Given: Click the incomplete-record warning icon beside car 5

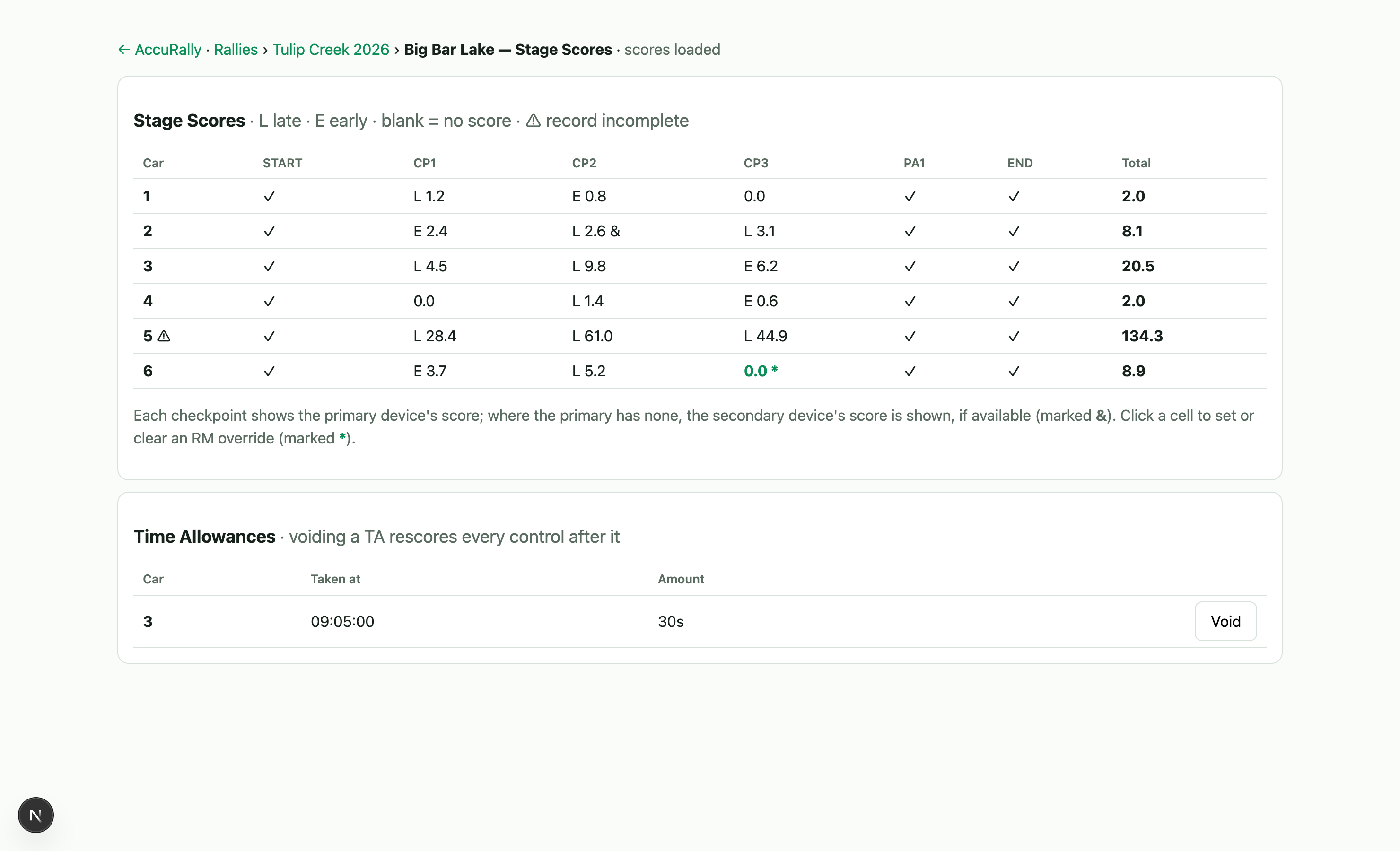Looking at the screenshot, I should [164, 336].
